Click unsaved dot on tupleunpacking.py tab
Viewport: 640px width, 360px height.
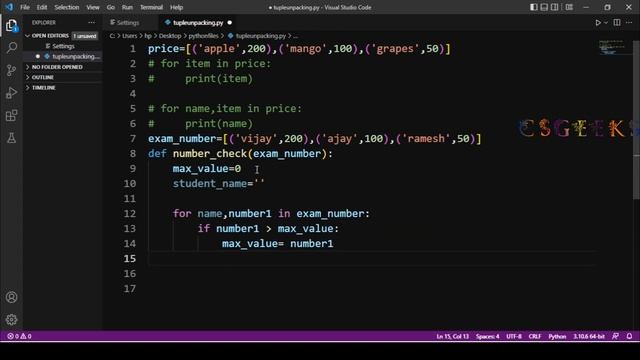point(229,23)
